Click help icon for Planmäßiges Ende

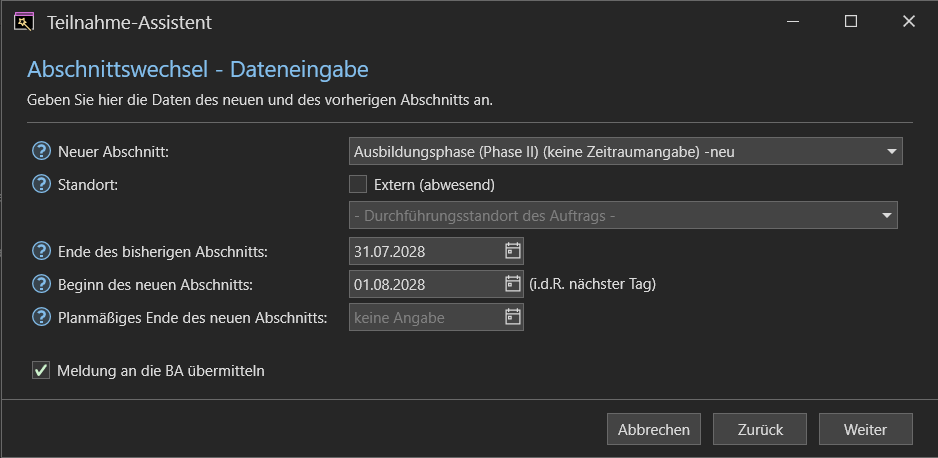[x=41, y=317]
